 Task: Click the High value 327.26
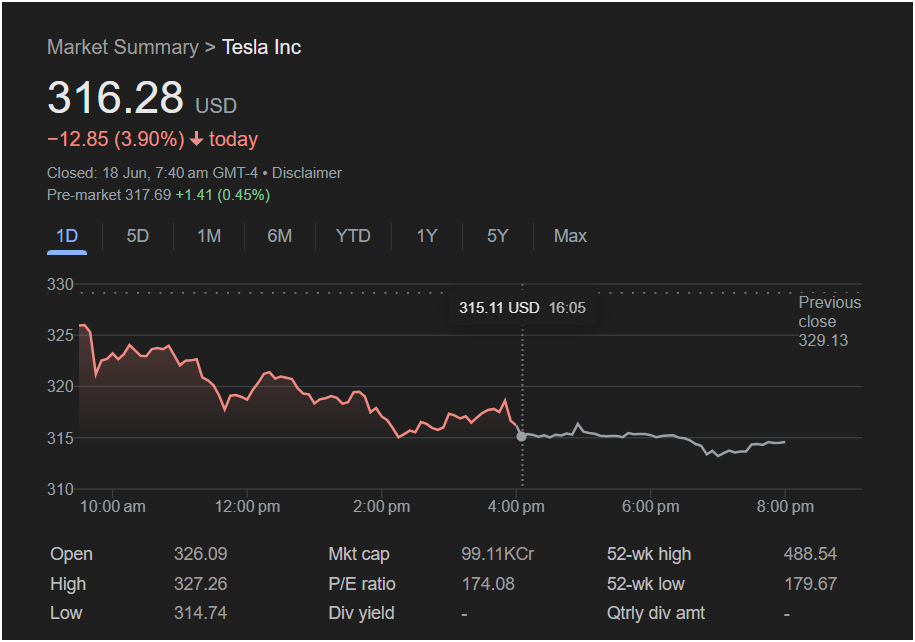click(x=201, y=584)
